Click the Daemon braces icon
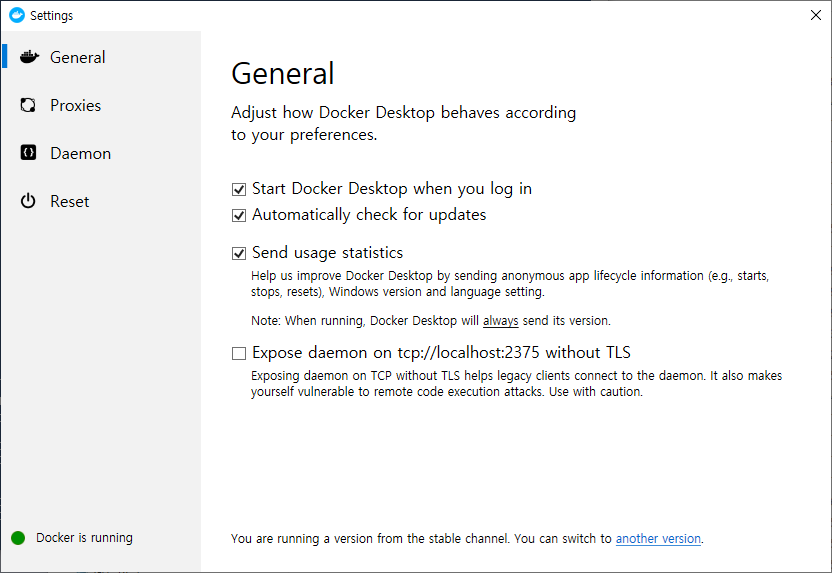The width and height of the screenshot is (832, 573). [28, 153]
